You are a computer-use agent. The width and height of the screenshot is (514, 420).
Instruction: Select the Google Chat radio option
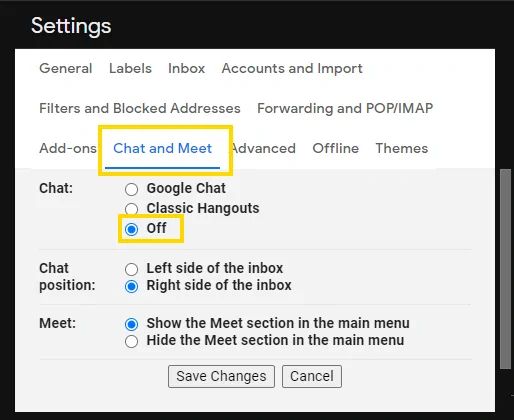131,189
